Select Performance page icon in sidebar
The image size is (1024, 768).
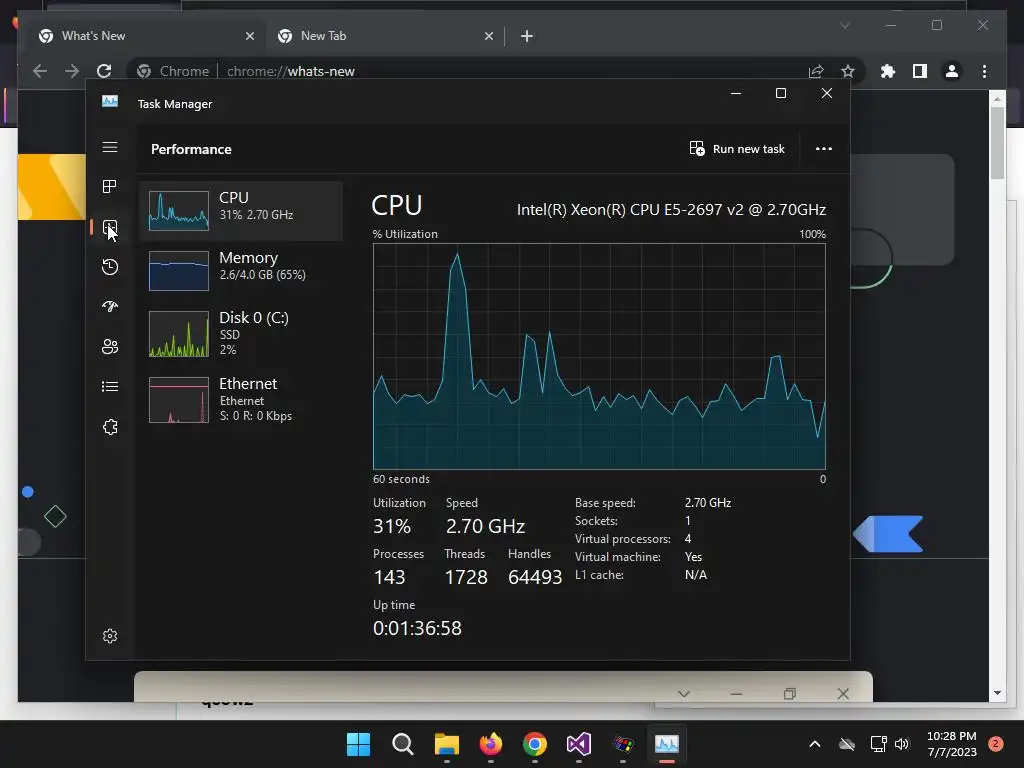click(x=110, y=227)
